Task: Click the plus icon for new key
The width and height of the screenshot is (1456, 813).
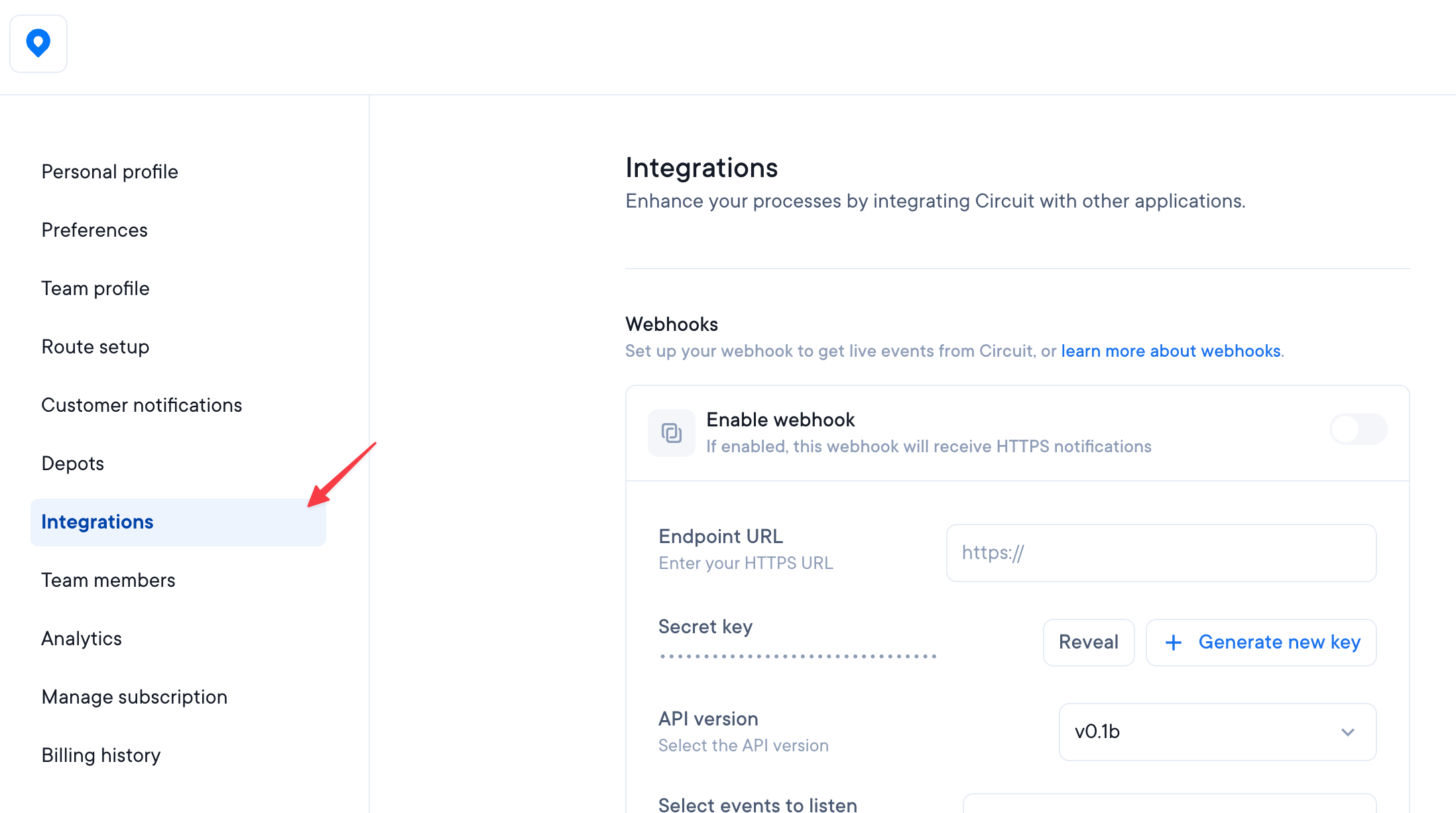Action: [1174, 642]
